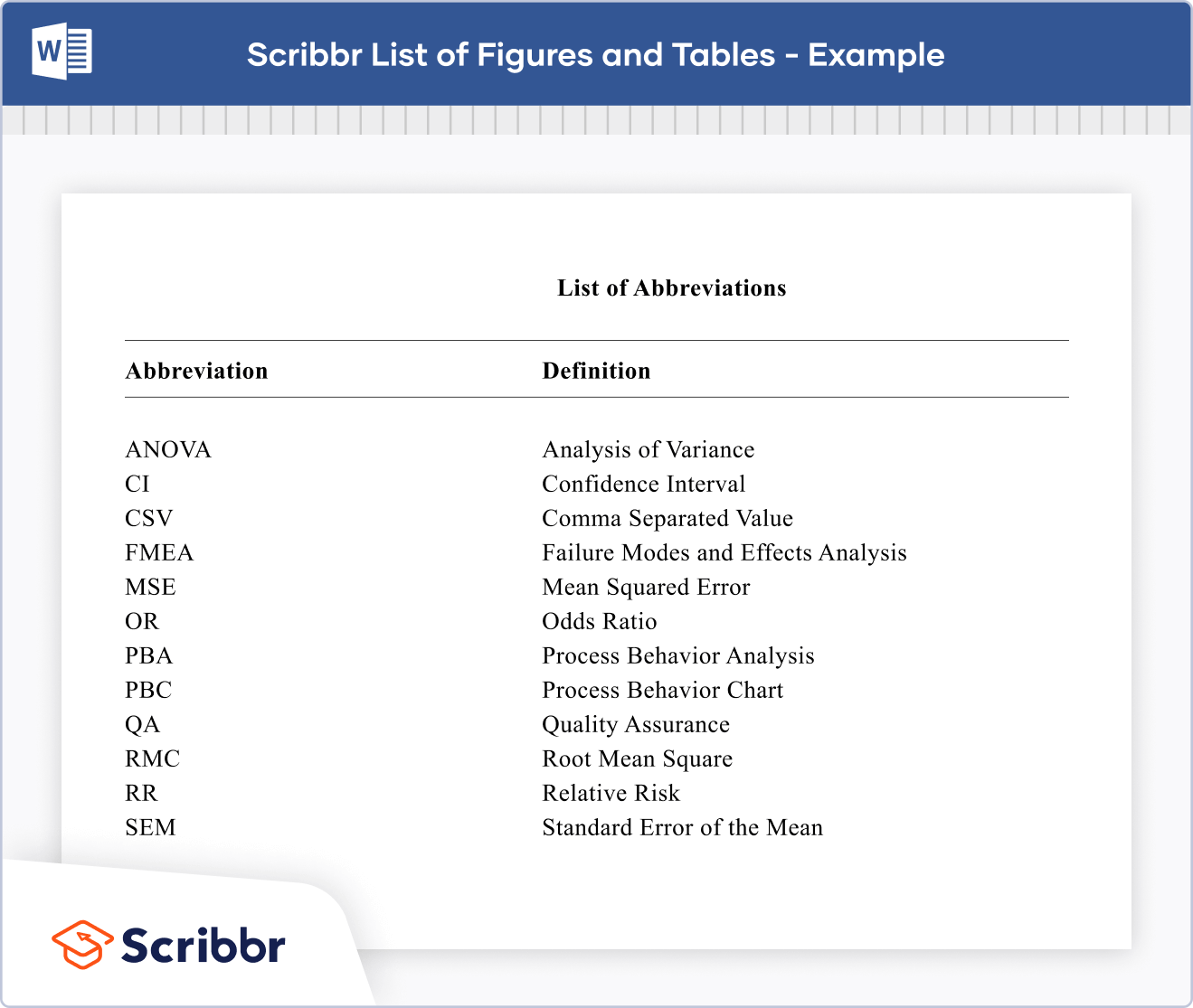
Task: Click 'Confidence Interval' definition text
Action: [x=643, y=484]
